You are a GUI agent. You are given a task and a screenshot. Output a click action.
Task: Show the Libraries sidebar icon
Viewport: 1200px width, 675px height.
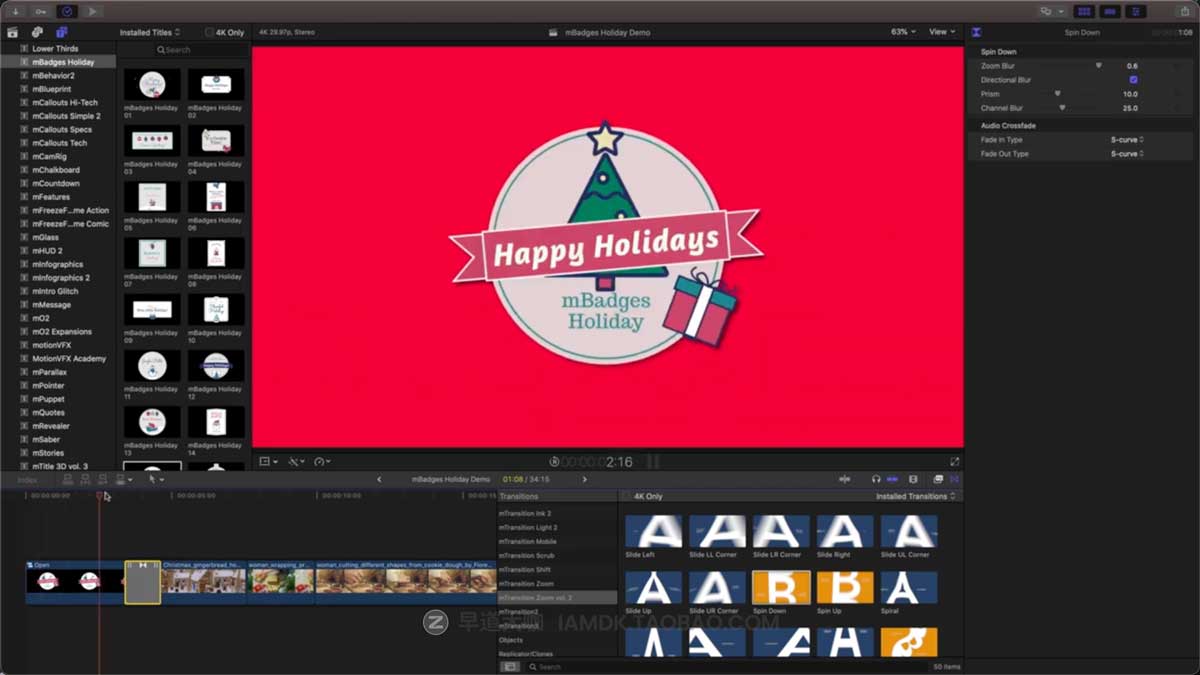tap(13, 32)
